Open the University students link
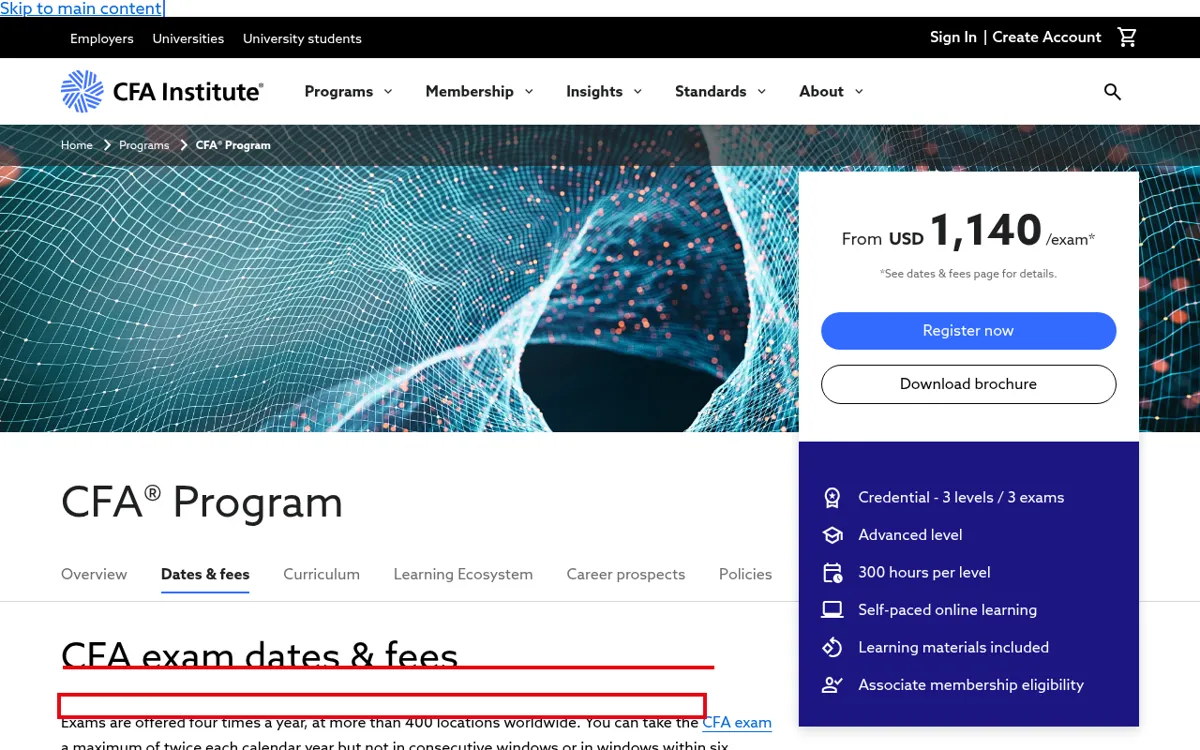Viewport: 1200px width, 750px height. (302, 39)
